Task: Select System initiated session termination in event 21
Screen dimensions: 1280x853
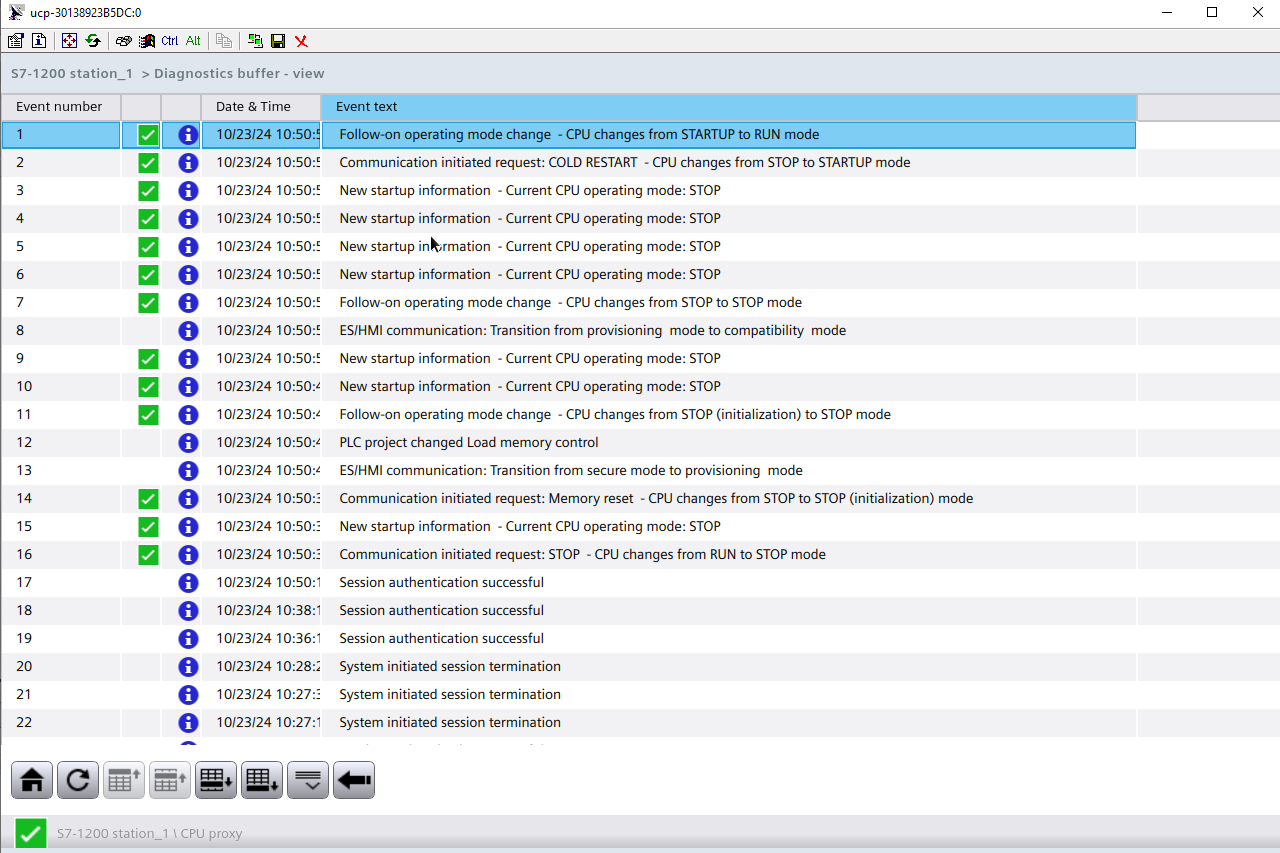Action: click(450, 695)
